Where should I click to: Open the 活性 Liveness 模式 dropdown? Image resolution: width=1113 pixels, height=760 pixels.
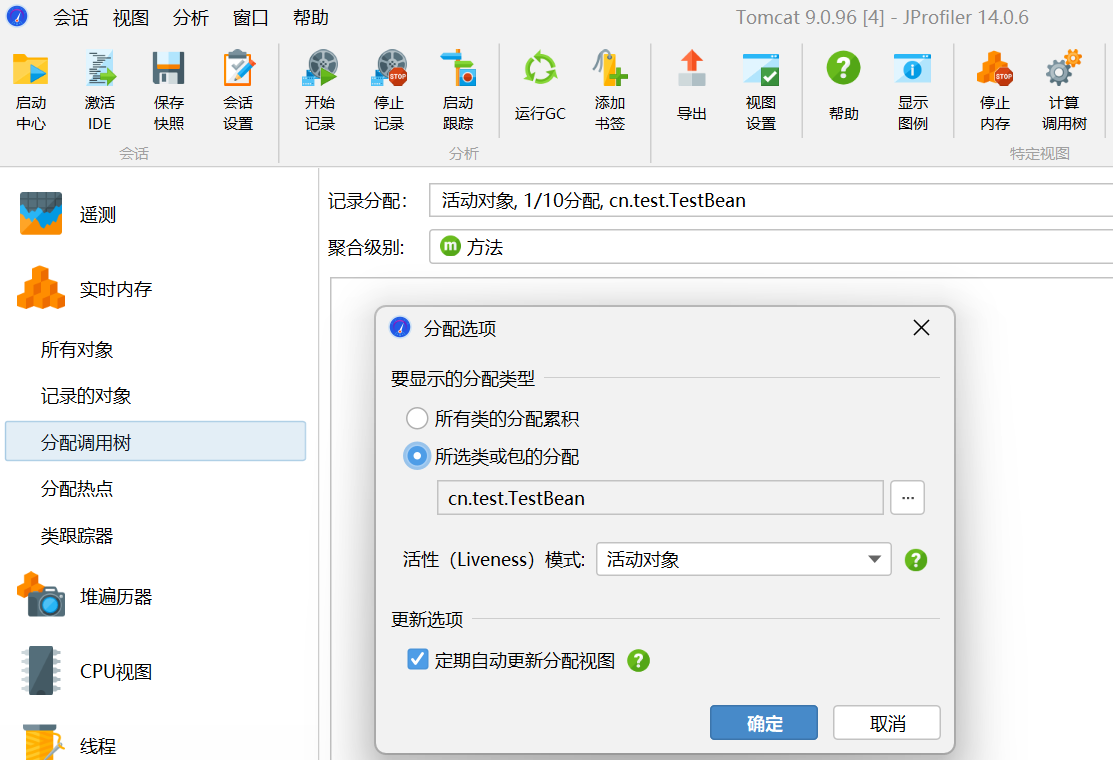[743, 559]
